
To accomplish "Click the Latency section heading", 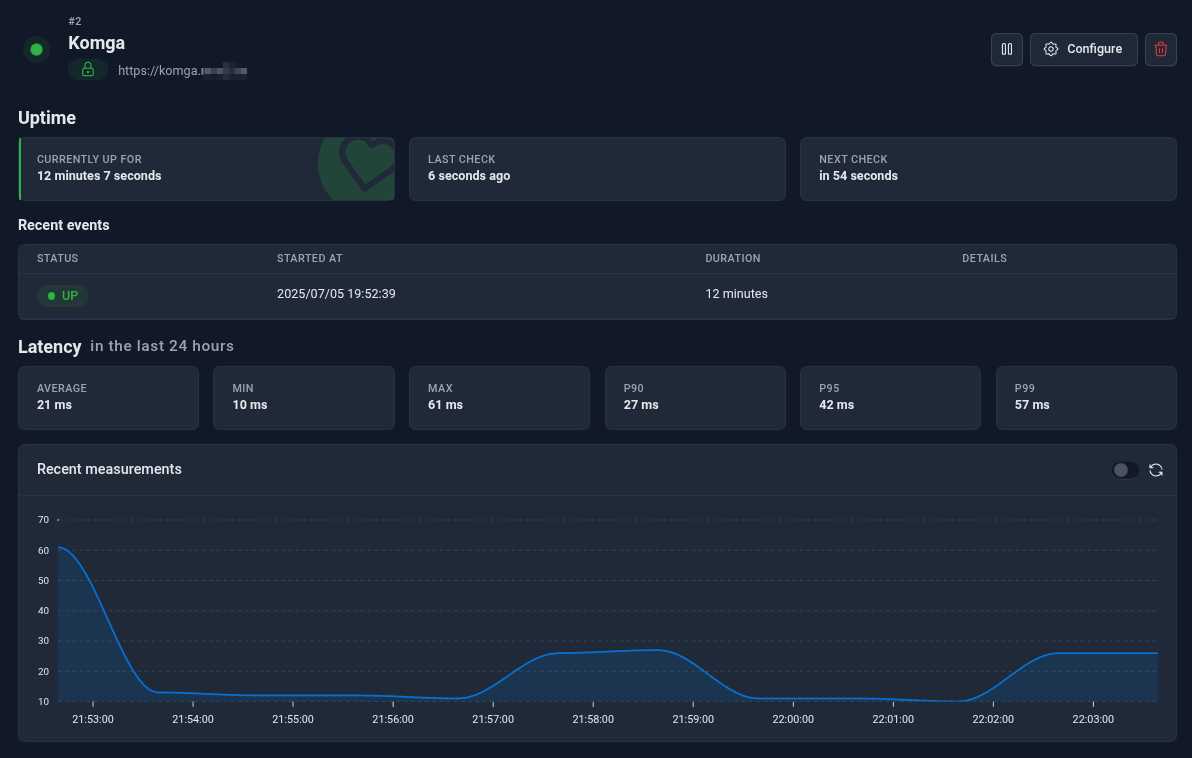I will pos(49,347).
